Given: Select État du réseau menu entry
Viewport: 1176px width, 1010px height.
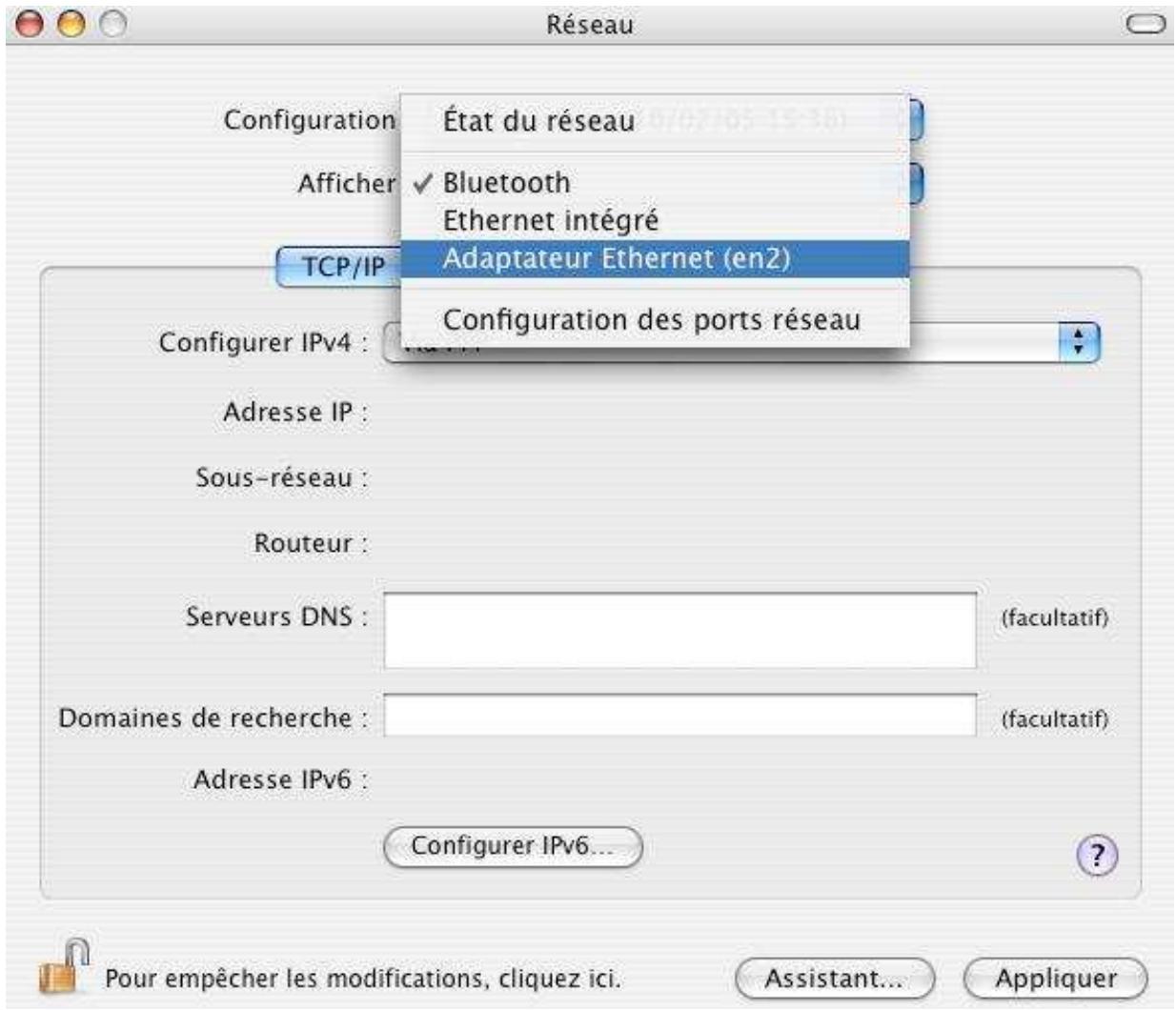Looking at the screenshot, I should pos(655,121).
